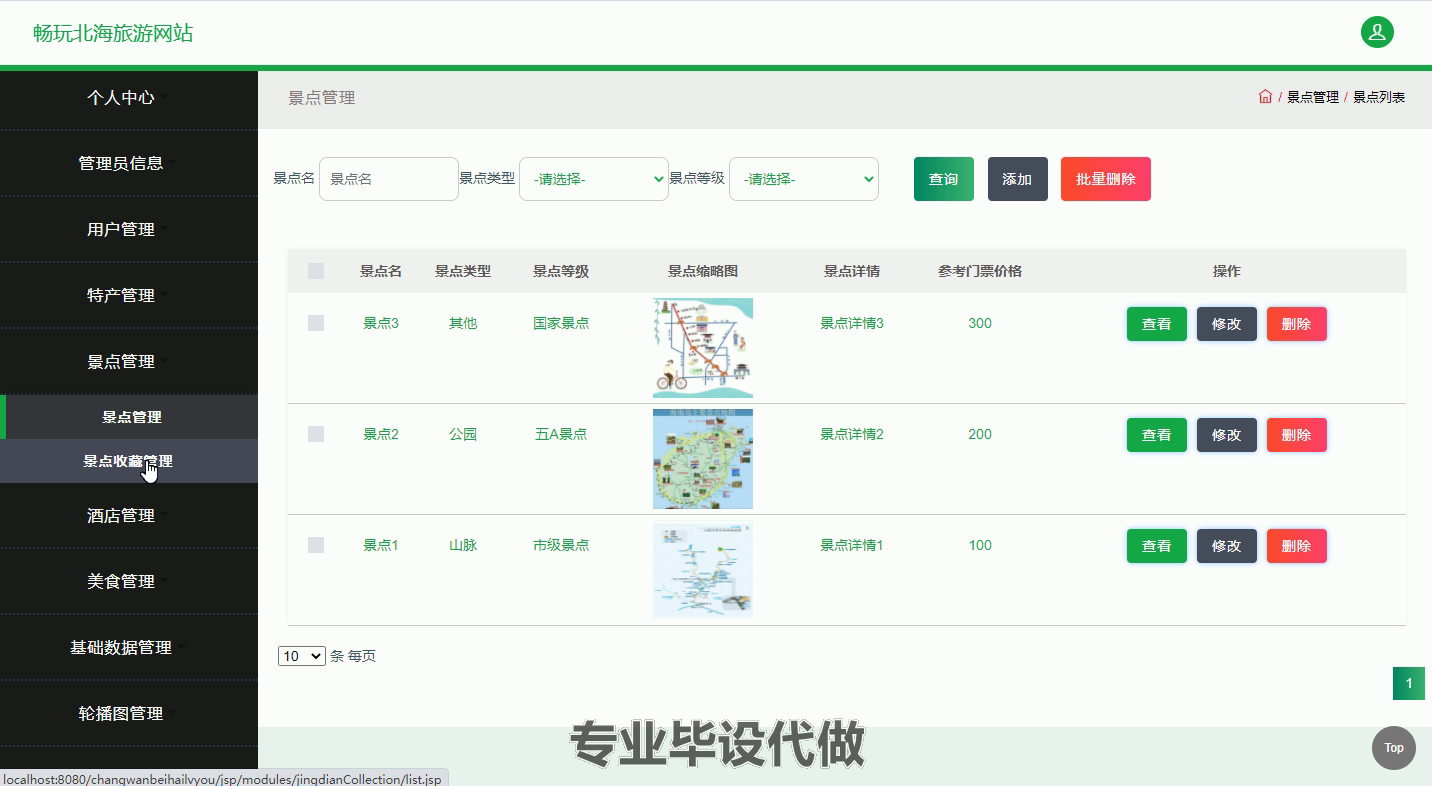Click 修改 for 景点1

pos(1227,546)
